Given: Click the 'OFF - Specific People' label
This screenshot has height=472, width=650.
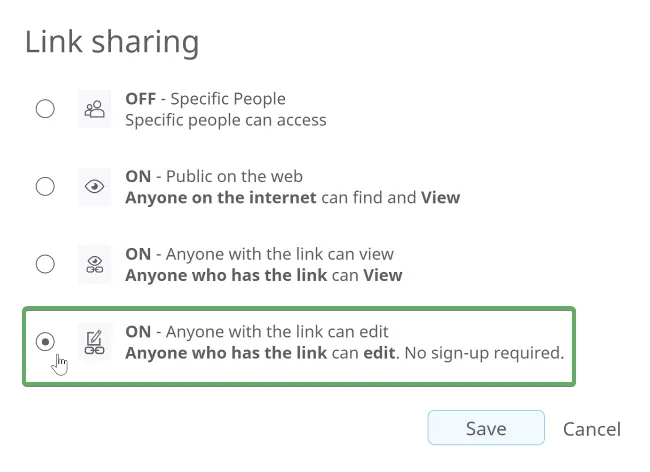Looking at the screenshot, I should coord(206,99).
